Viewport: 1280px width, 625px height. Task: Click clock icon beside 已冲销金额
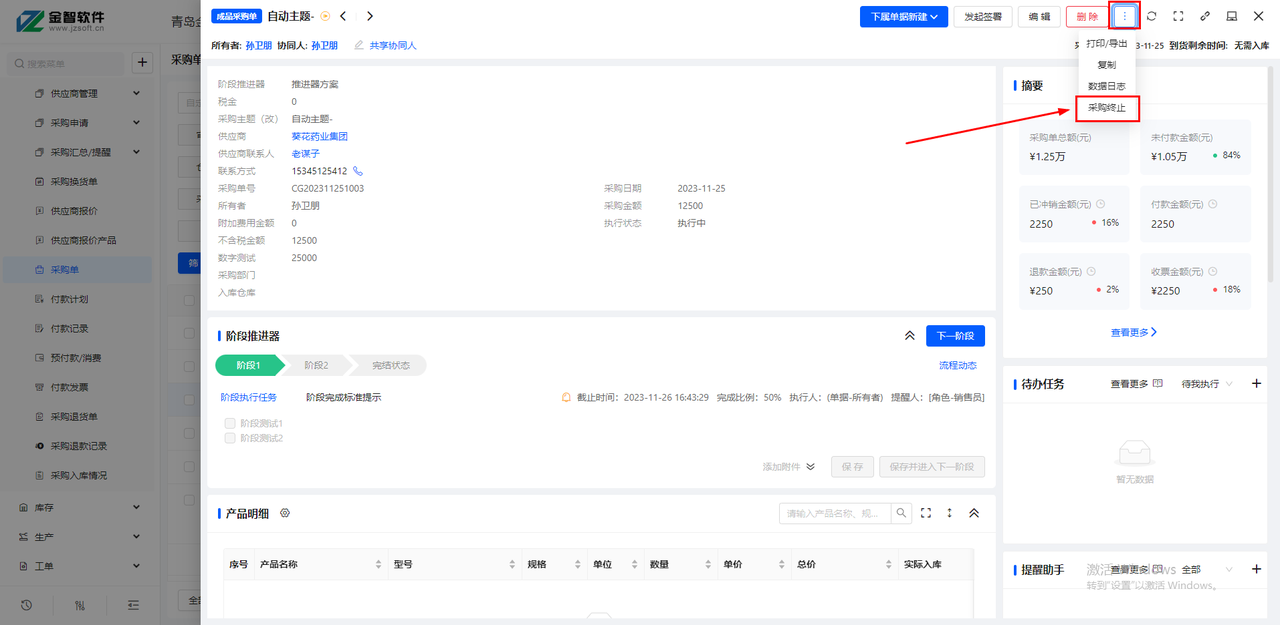1100,203
